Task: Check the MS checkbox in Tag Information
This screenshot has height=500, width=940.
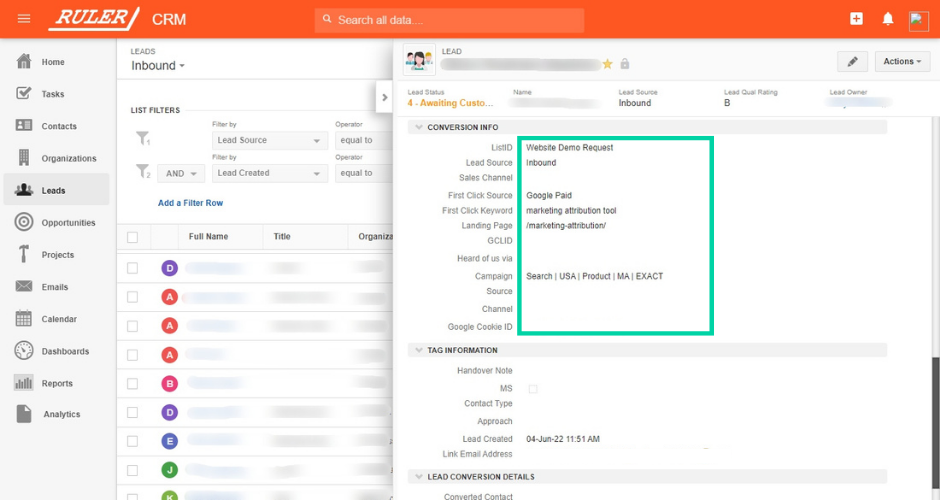Action: 533,388
